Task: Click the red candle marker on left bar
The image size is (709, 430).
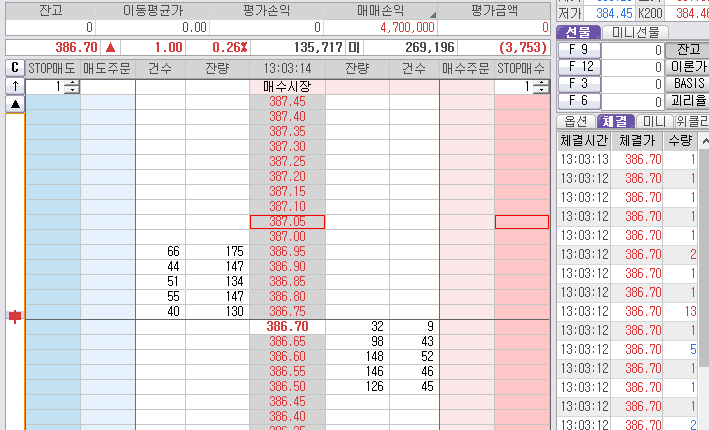Action: click(x=15, y=316)
